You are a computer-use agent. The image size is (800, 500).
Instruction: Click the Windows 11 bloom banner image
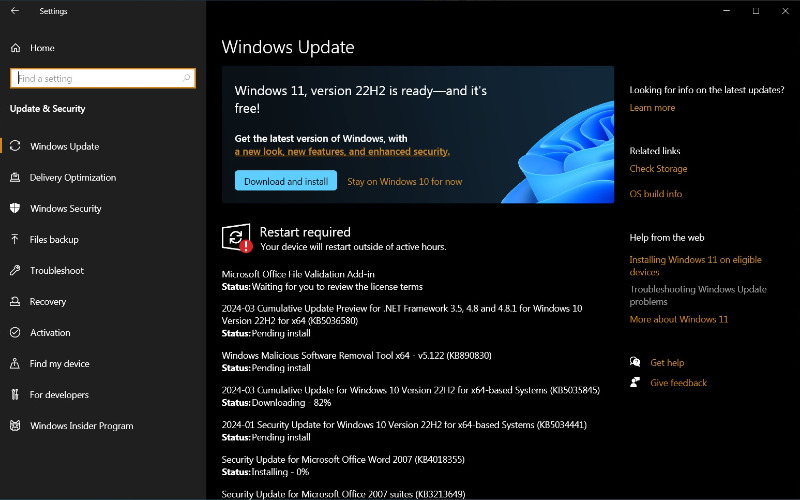pos(559,153)
